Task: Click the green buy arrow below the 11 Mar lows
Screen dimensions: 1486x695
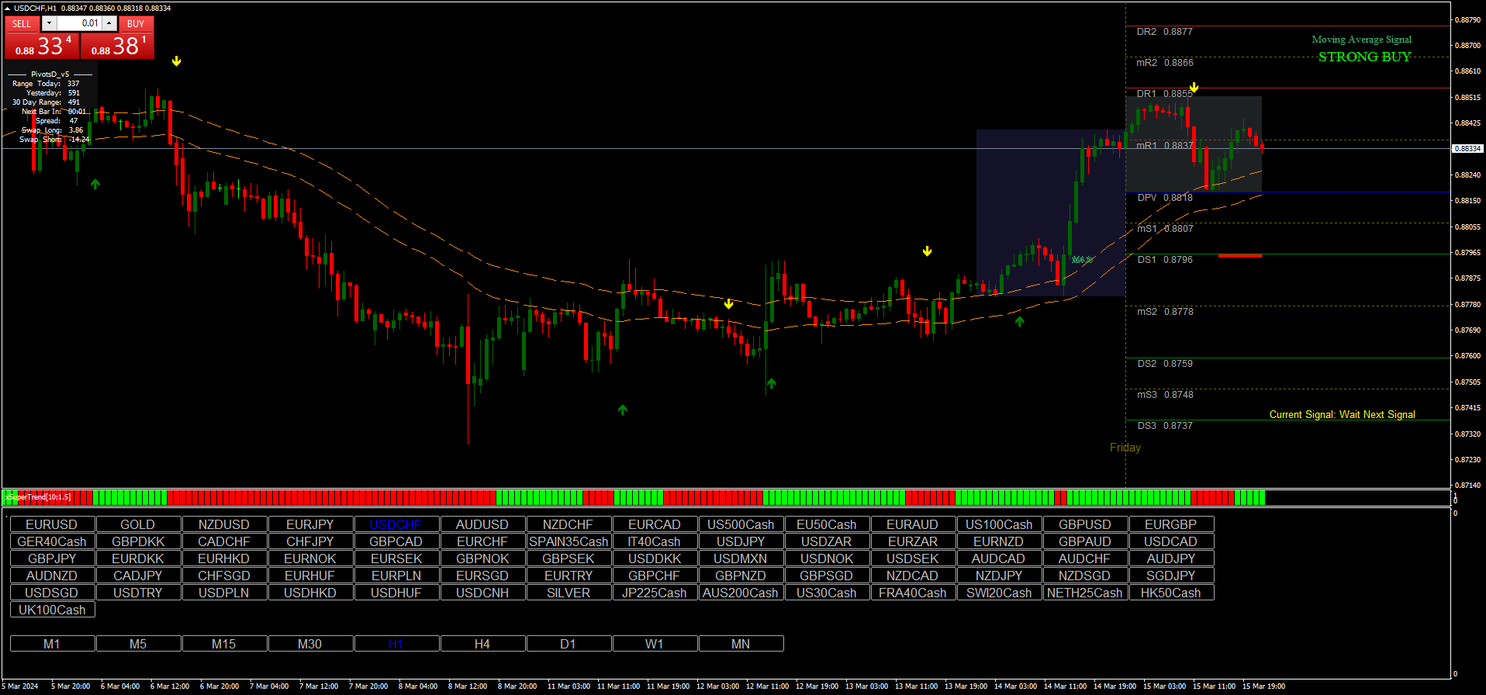Action: click(x=622, y=410)
